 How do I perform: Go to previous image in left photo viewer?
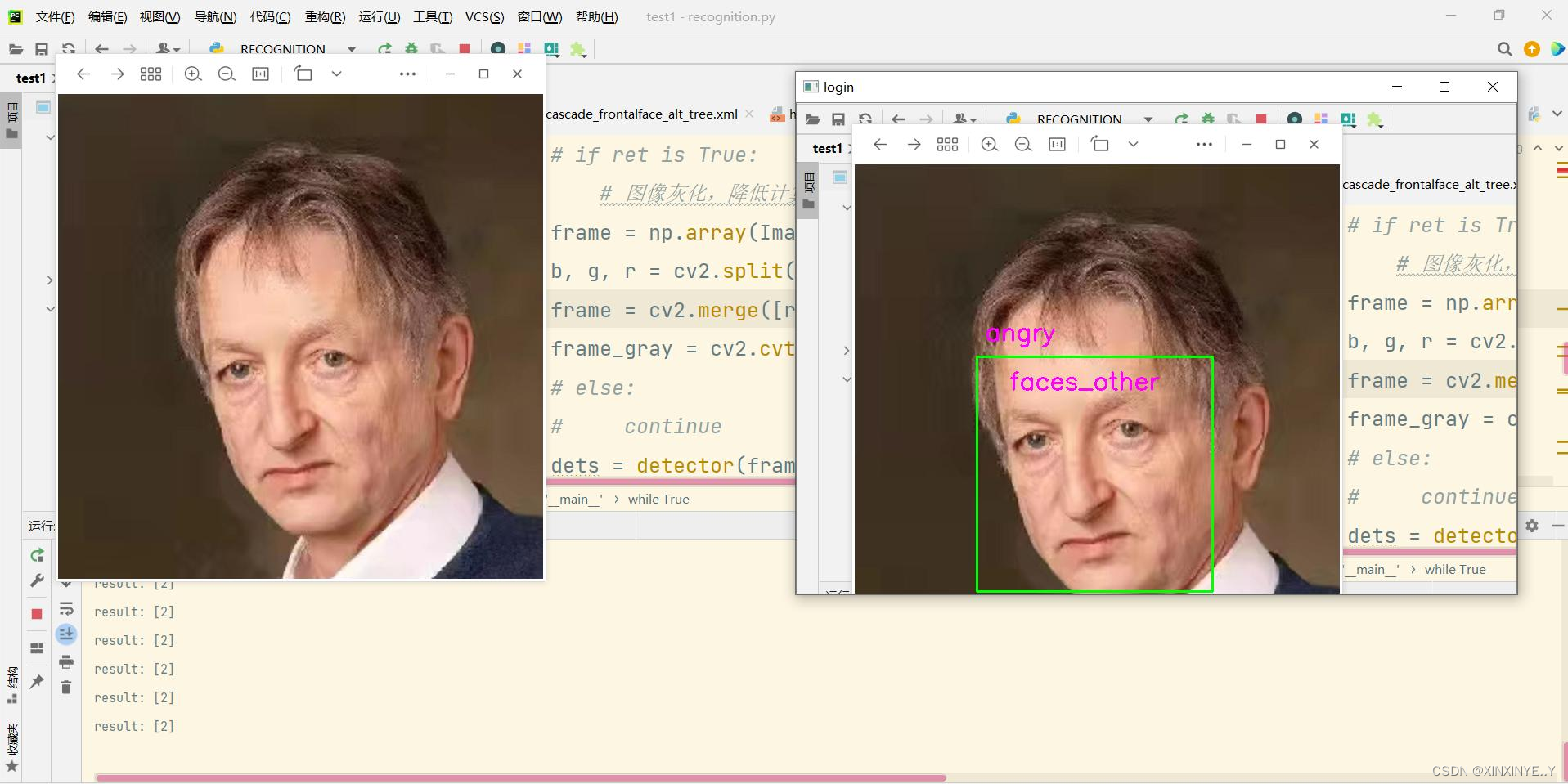click(83, 74)
